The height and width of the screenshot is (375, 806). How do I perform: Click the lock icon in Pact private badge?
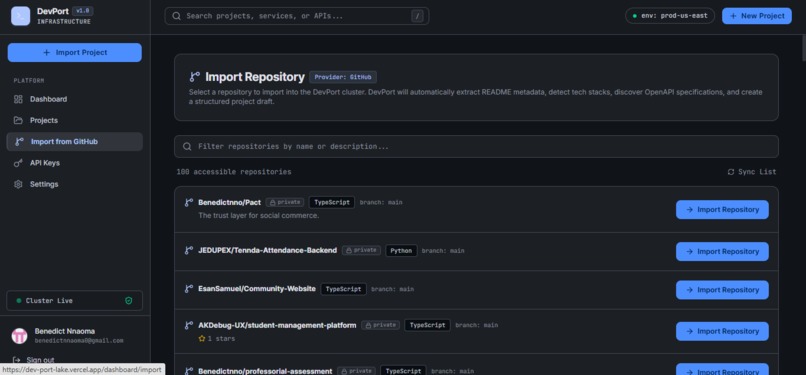[x=273, y=202]
